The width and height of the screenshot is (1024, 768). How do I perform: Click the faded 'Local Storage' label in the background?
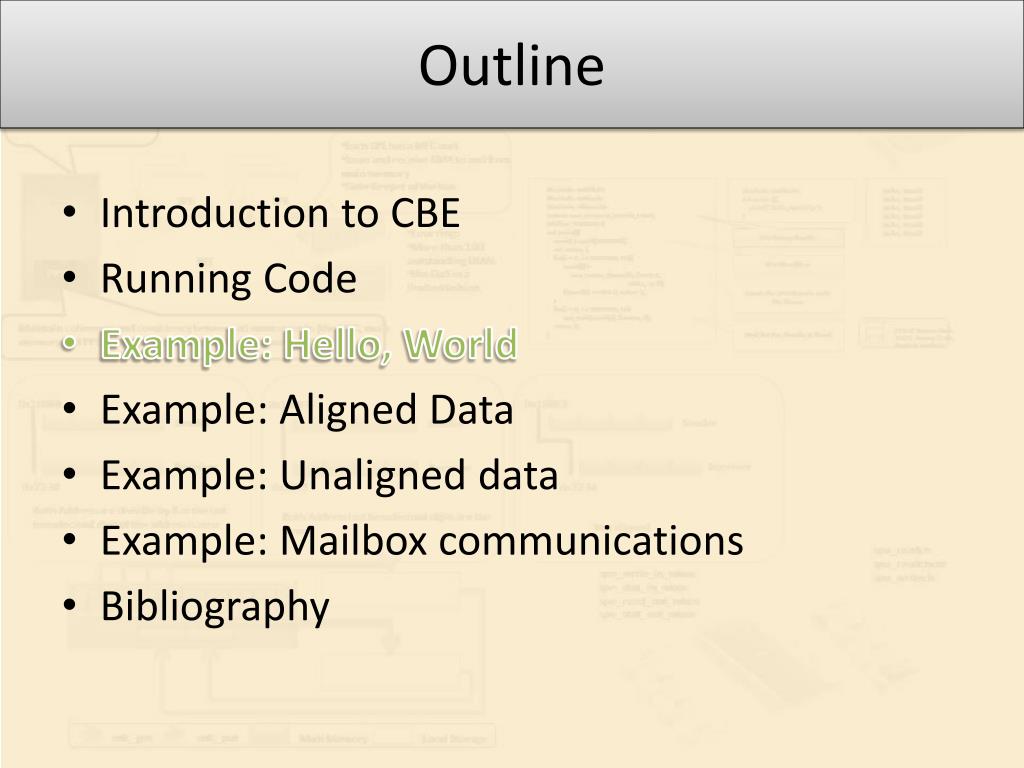(454, 739)
